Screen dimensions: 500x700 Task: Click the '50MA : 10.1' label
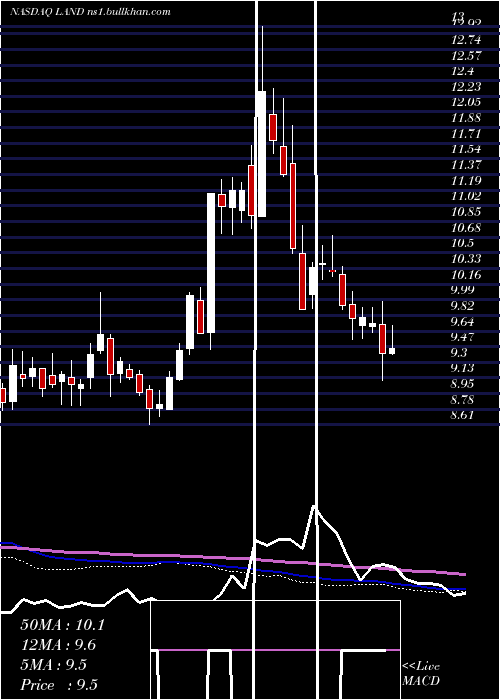(62, 625)
